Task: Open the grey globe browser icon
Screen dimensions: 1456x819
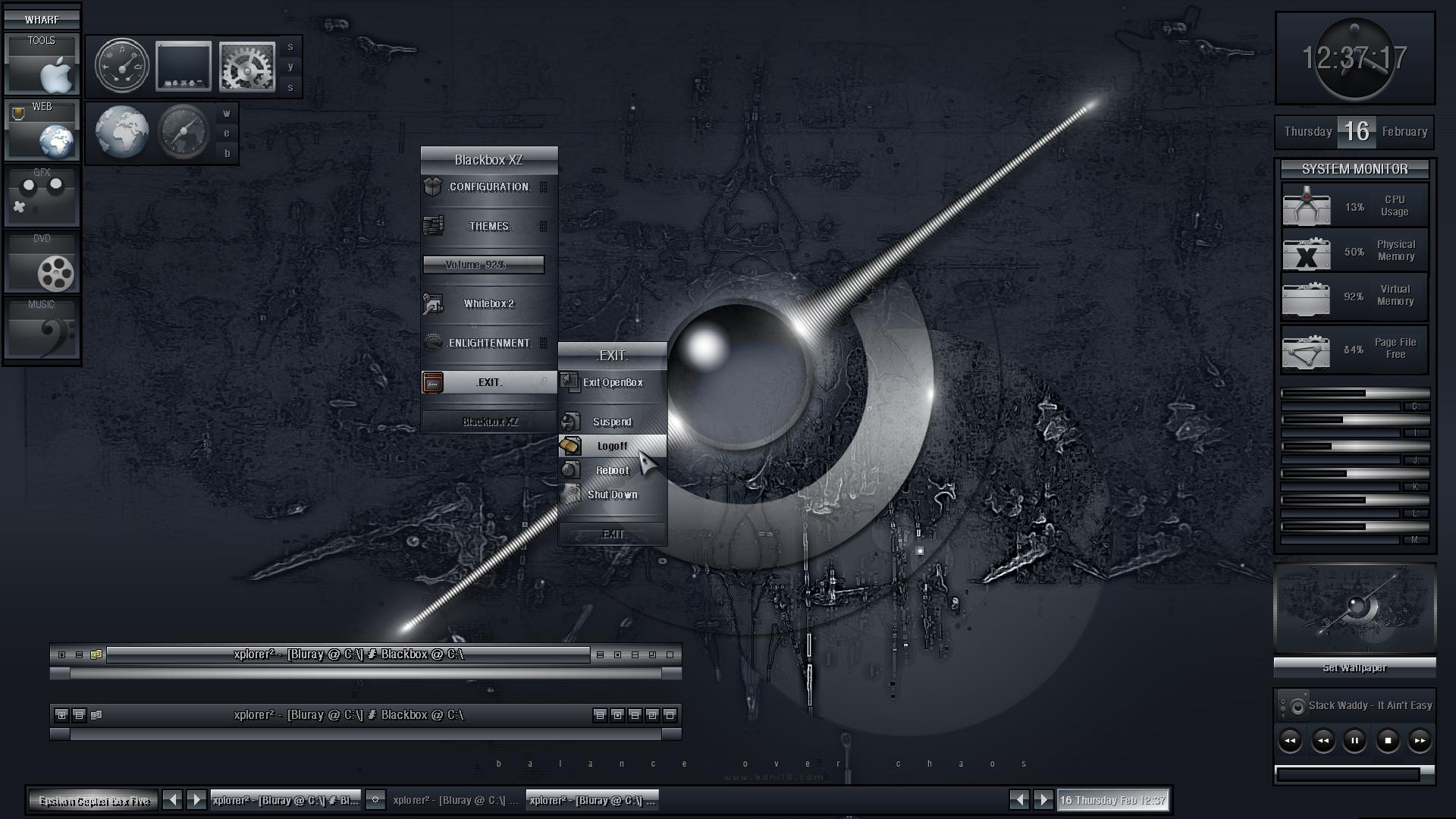Action: point(122,132)
